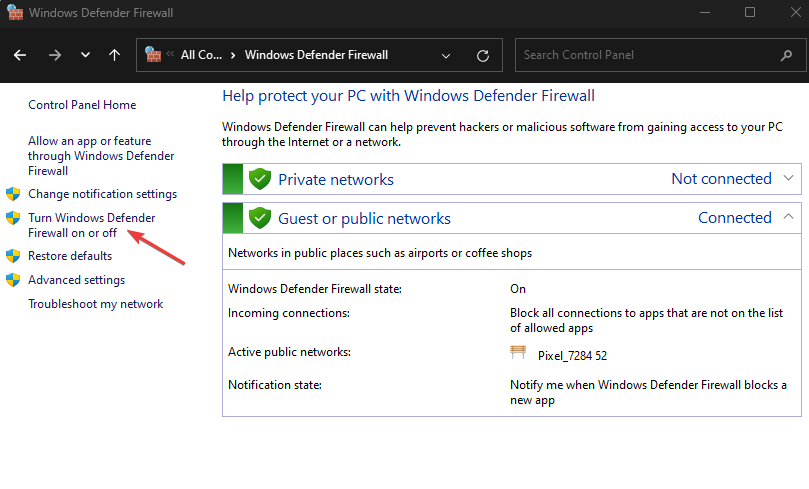Open Troubleshoot my network
Image resolution: width=809 pixels, height=489 pixels.
[95, 304]
